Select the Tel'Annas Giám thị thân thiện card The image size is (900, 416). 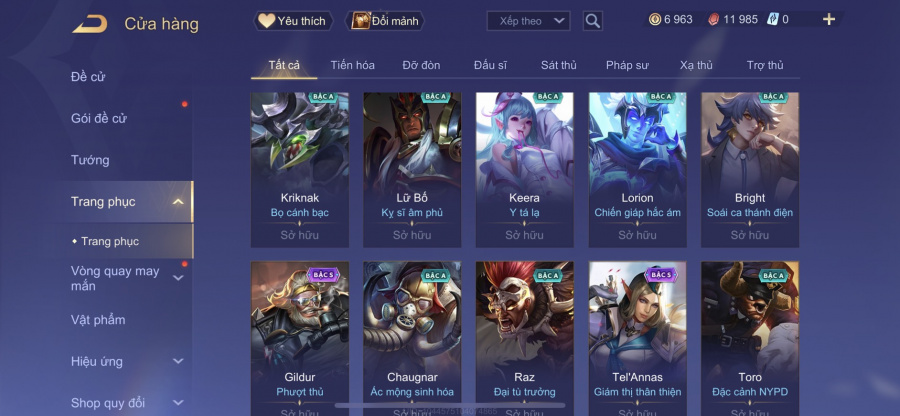click(x=637, y=339)
